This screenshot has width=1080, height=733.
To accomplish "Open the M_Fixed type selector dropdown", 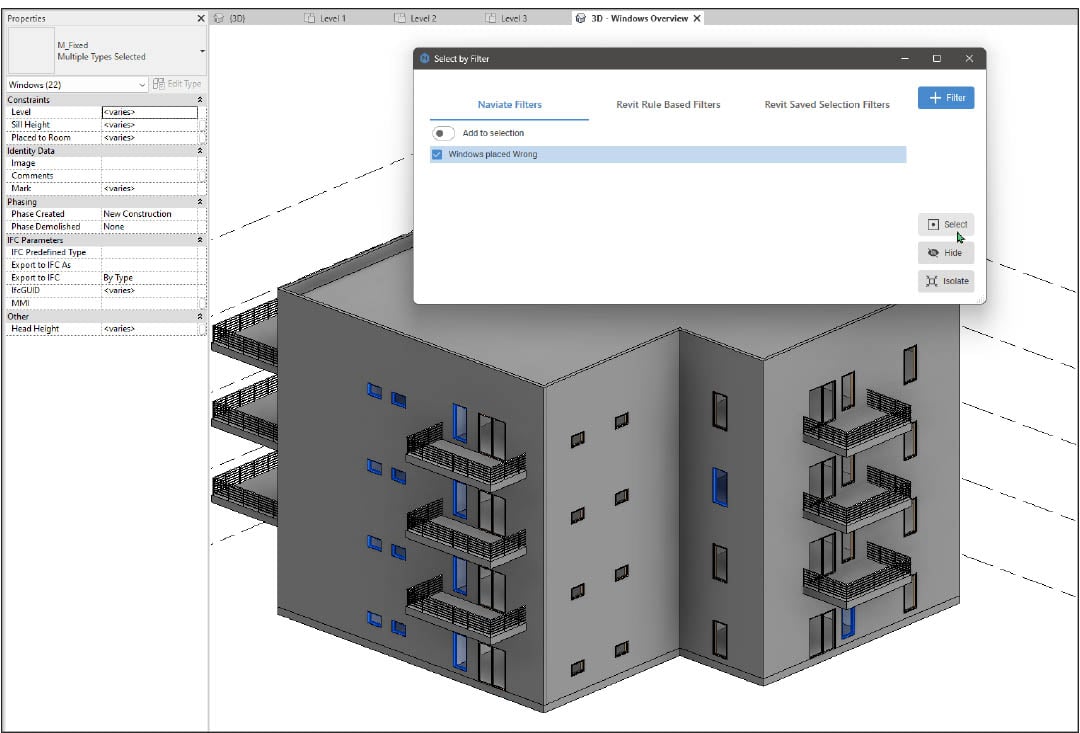I will pos(202,50).
